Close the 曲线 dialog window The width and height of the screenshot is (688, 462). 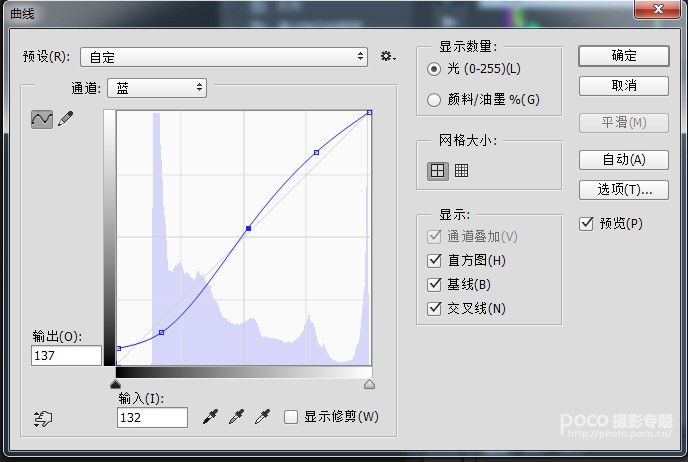click(657, 9)
